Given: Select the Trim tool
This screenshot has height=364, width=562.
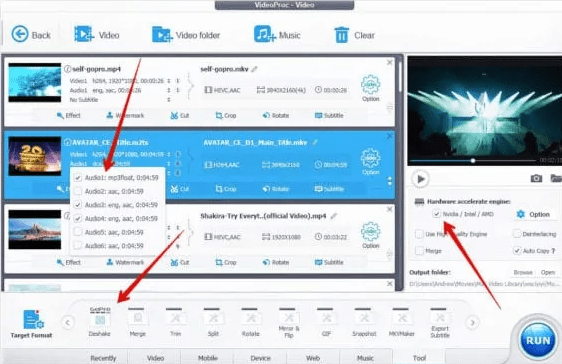Looking at the screenshot, I should click(x=175, y=322).
